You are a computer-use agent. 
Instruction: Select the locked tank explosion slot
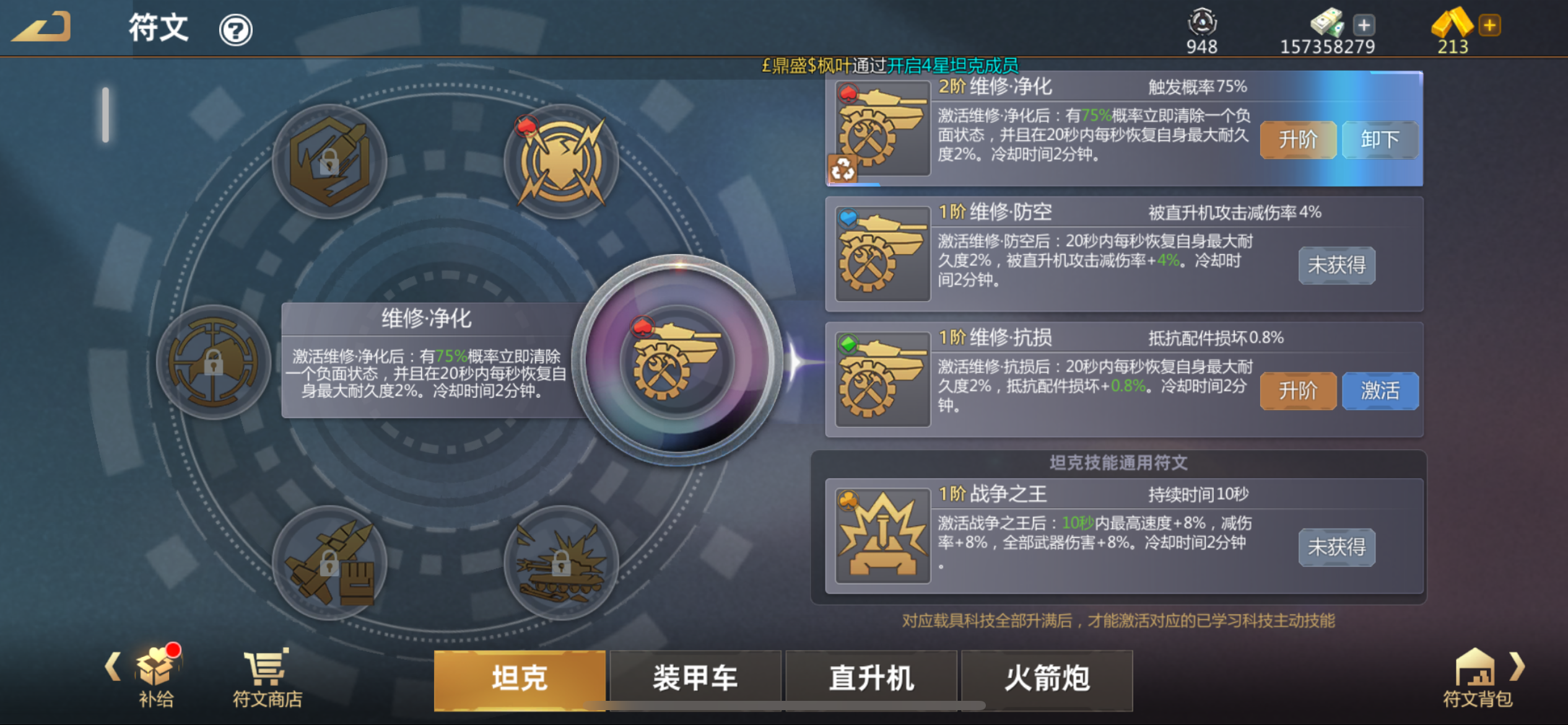[x=561, y=563]
